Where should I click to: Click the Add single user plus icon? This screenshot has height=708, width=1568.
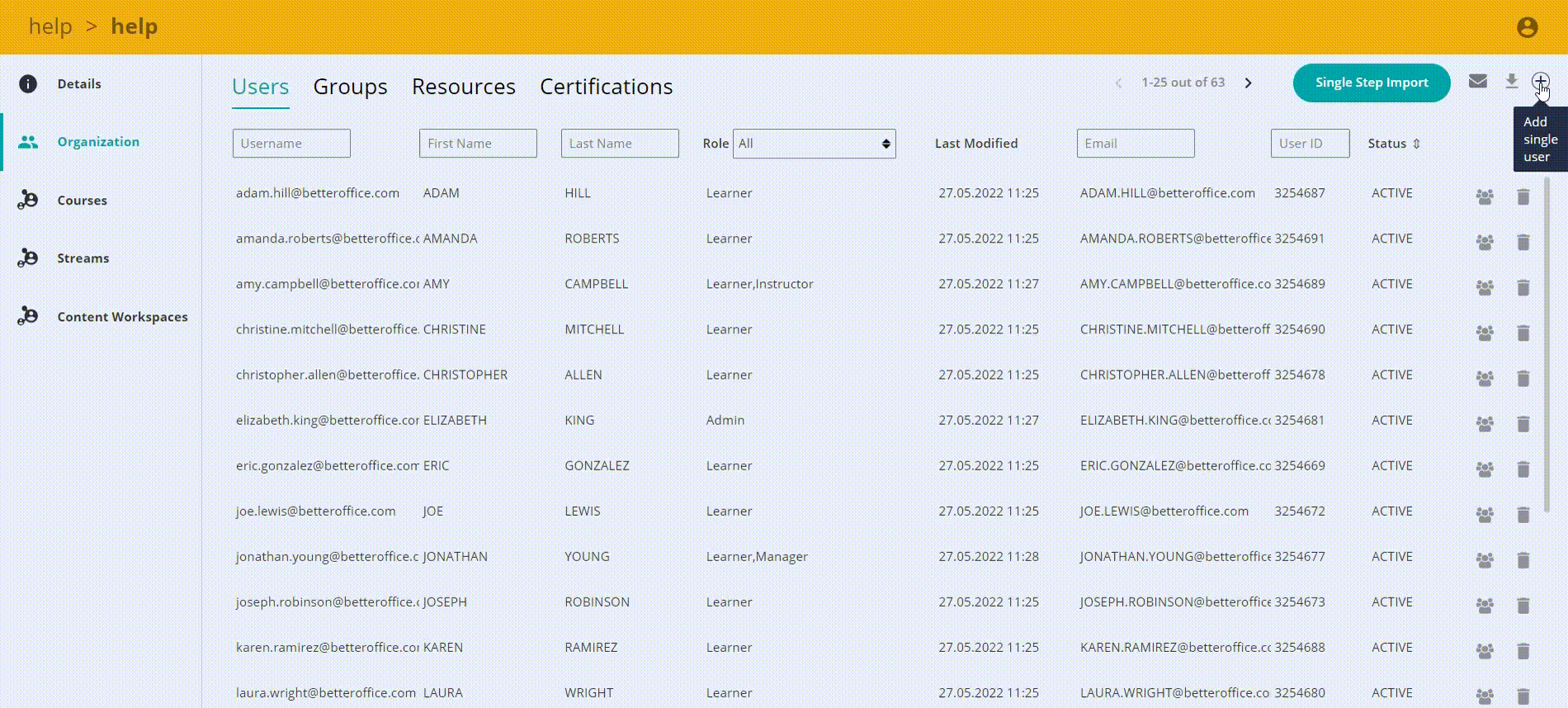click(1540, 81)
